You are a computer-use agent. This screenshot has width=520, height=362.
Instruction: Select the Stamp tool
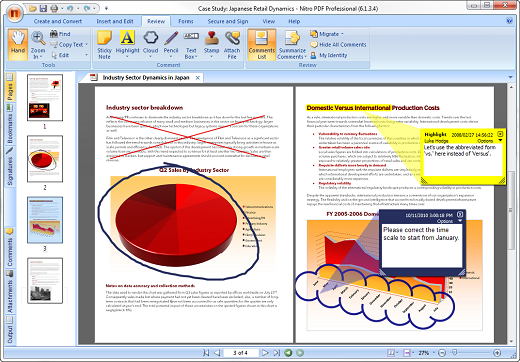[211, 45]
